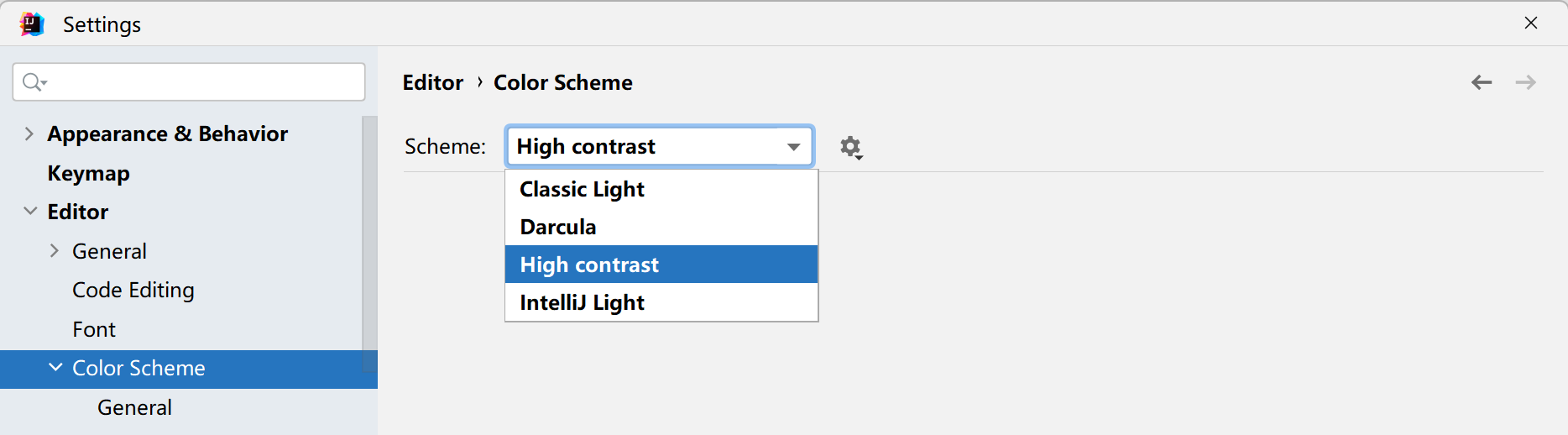Open the Scheme dropdown arrow
Image resolution: width=1568 pixels, height=435 pixels.
[x=793, y=147]
